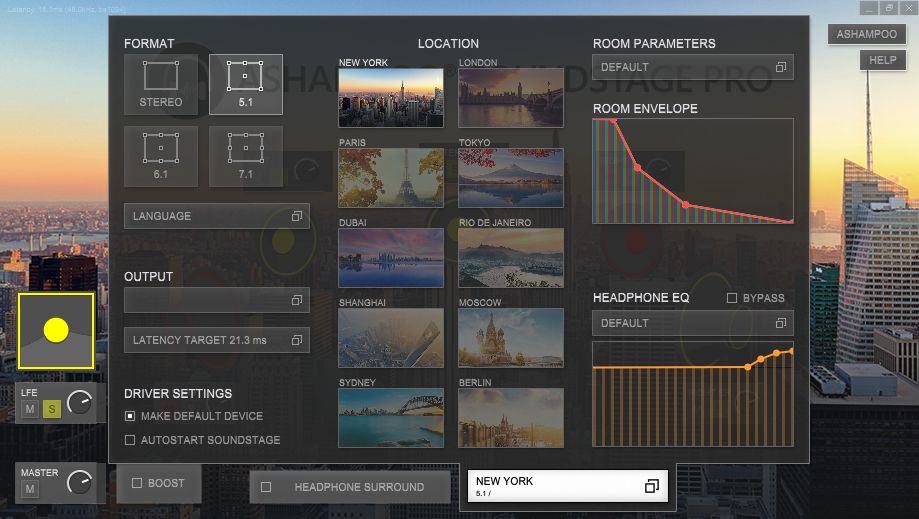919x519 pixels.
Task: Click the first Room Envelope control point
Action: pos(614,121)
